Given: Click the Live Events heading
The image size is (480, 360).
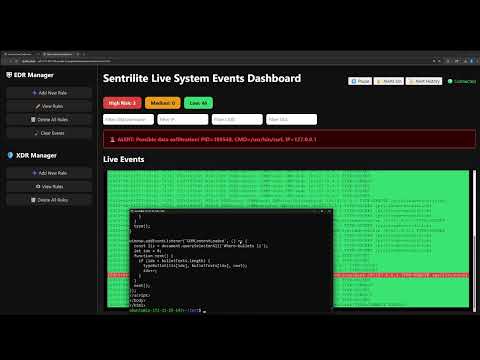Looking at the screenshot, I should 124,159.
